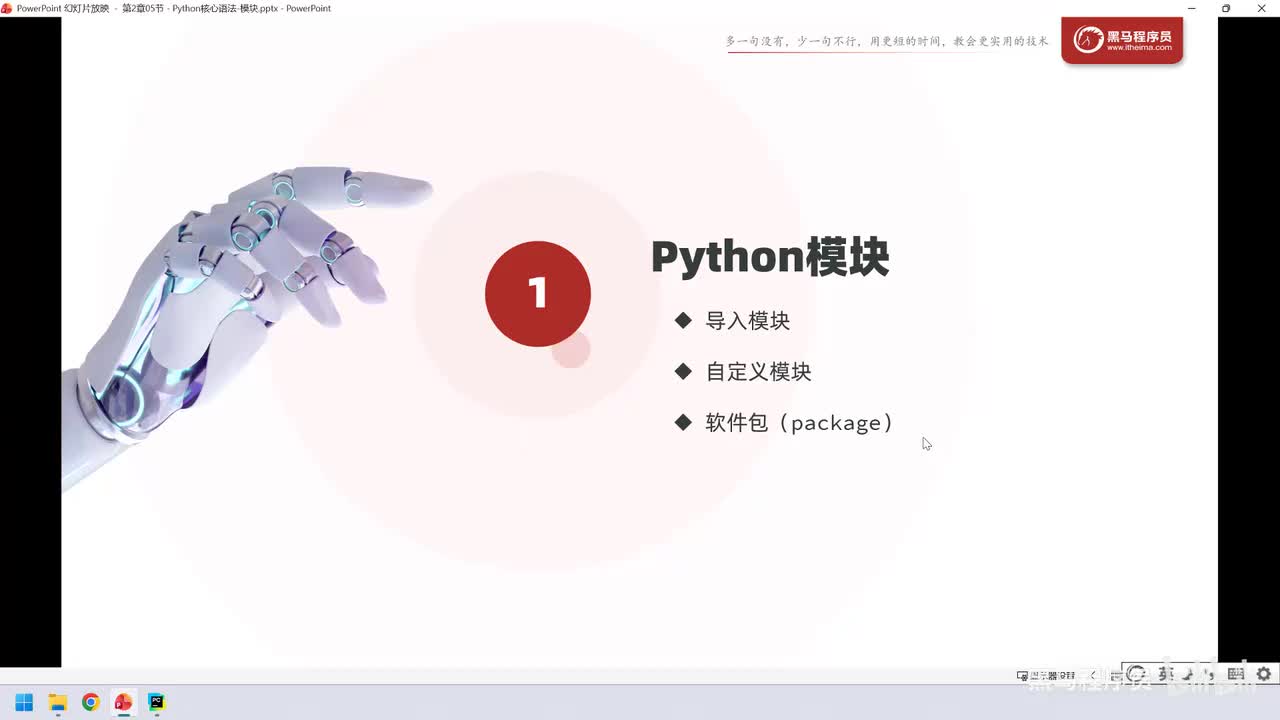Image resolution: width=1280 pixels, height=720 pixels.
Task: Go to previous slide arrow
Action: coord(1093,675)
